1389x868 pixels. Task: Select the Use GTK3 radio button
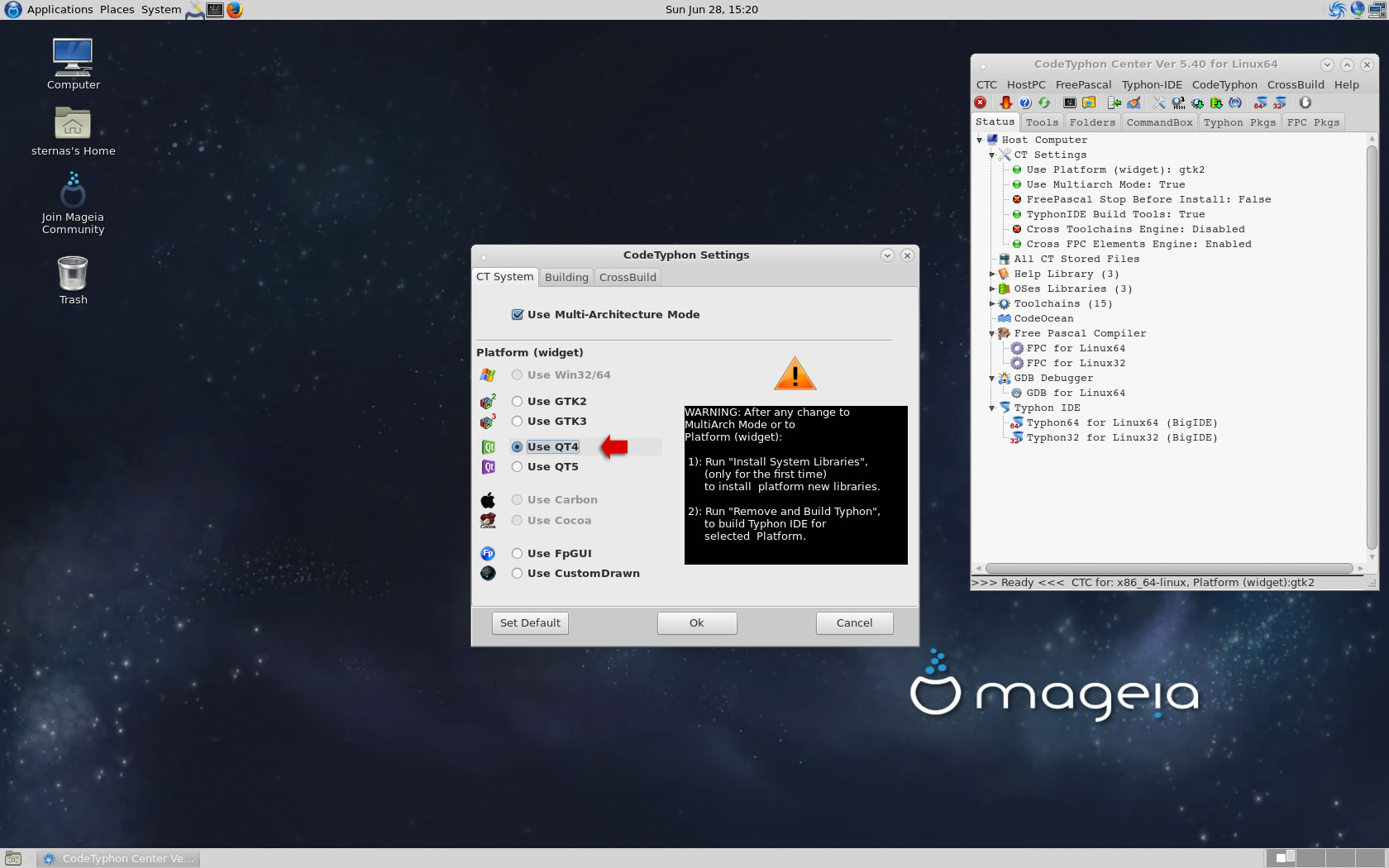pos(517,421)
